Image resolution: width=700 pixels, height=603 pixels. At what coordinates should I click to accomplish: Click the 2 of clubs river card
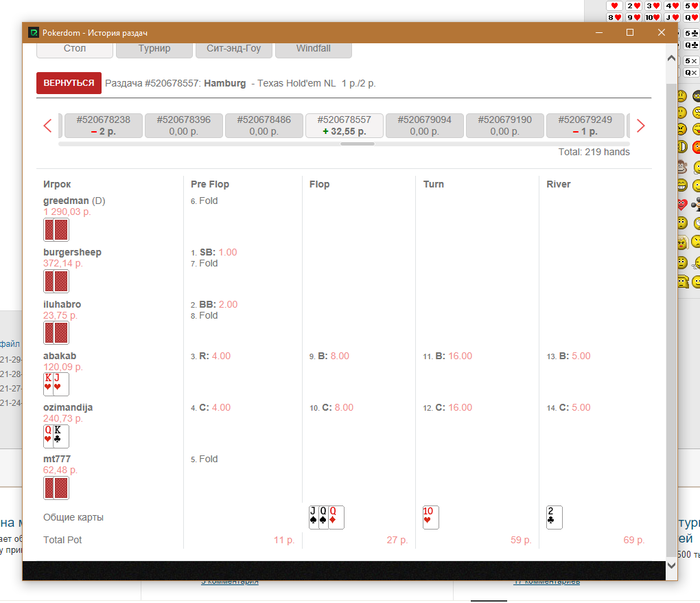tap(554, 517)
